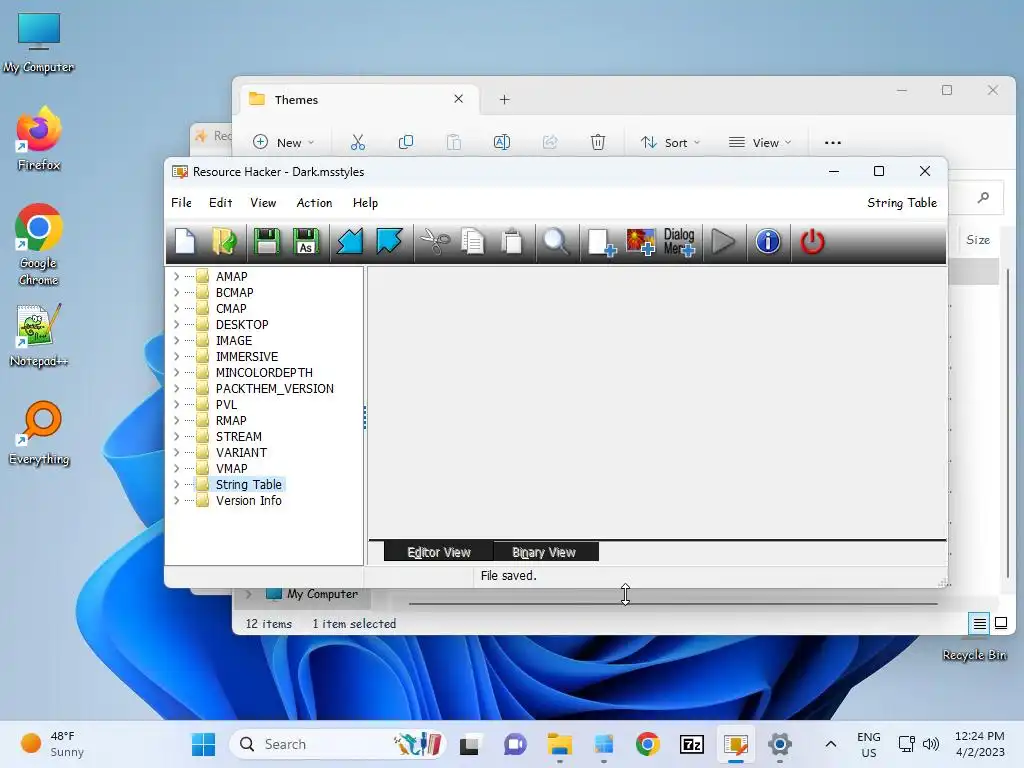
Task: Click the taskbar Search box
Action: pyautogui.click(x=337, y=744)
